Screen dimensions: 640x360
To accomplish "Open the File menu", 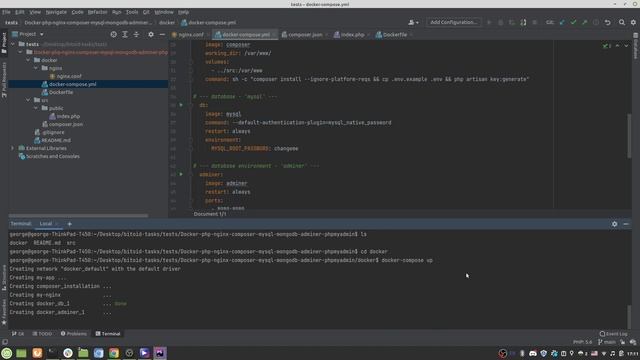I will pos(6,12).
